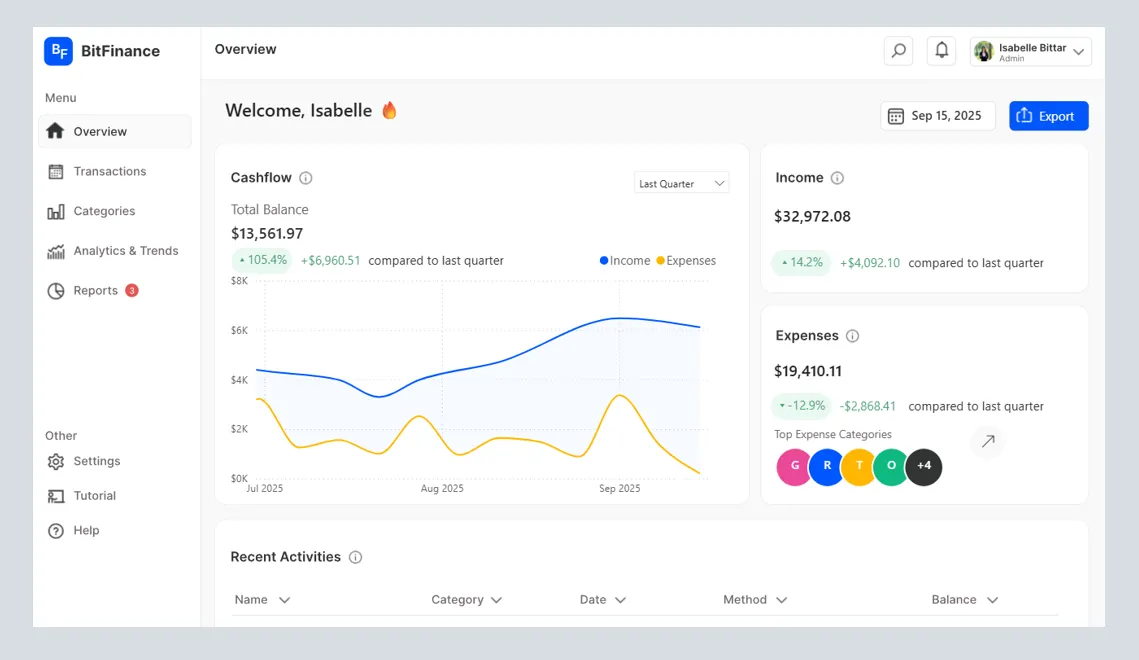The height and width of the screenshot is (660, 1139).
Task: Open the expenses detail arrow icon
Action: pyautogui.click(x=987, y=441)
